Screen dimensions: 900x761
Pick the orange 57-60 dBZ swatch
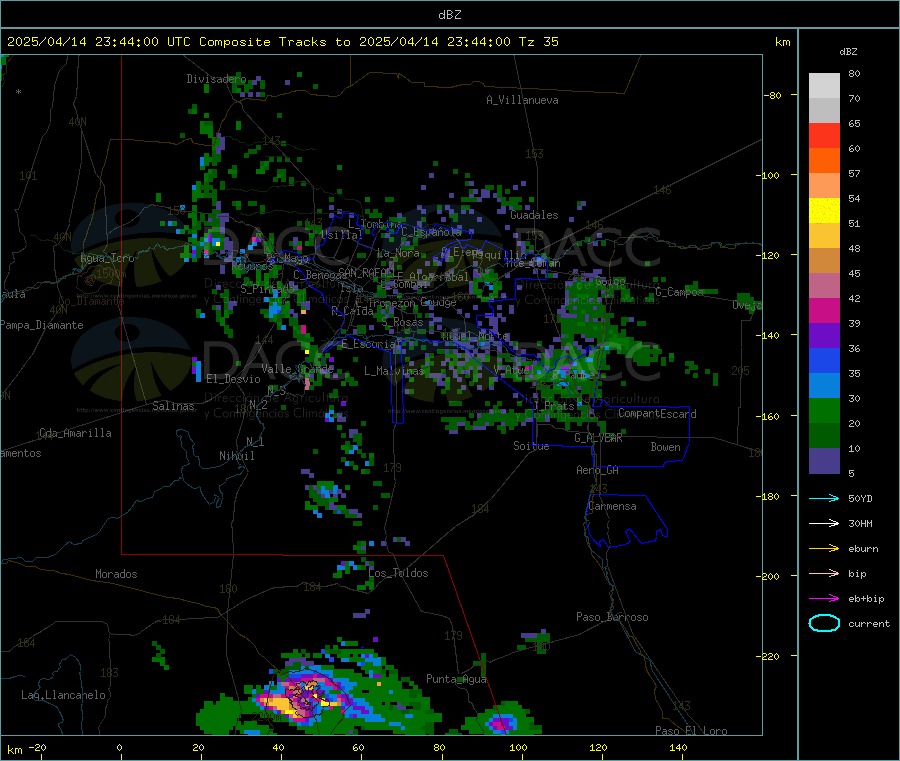(x=824, y=161)
